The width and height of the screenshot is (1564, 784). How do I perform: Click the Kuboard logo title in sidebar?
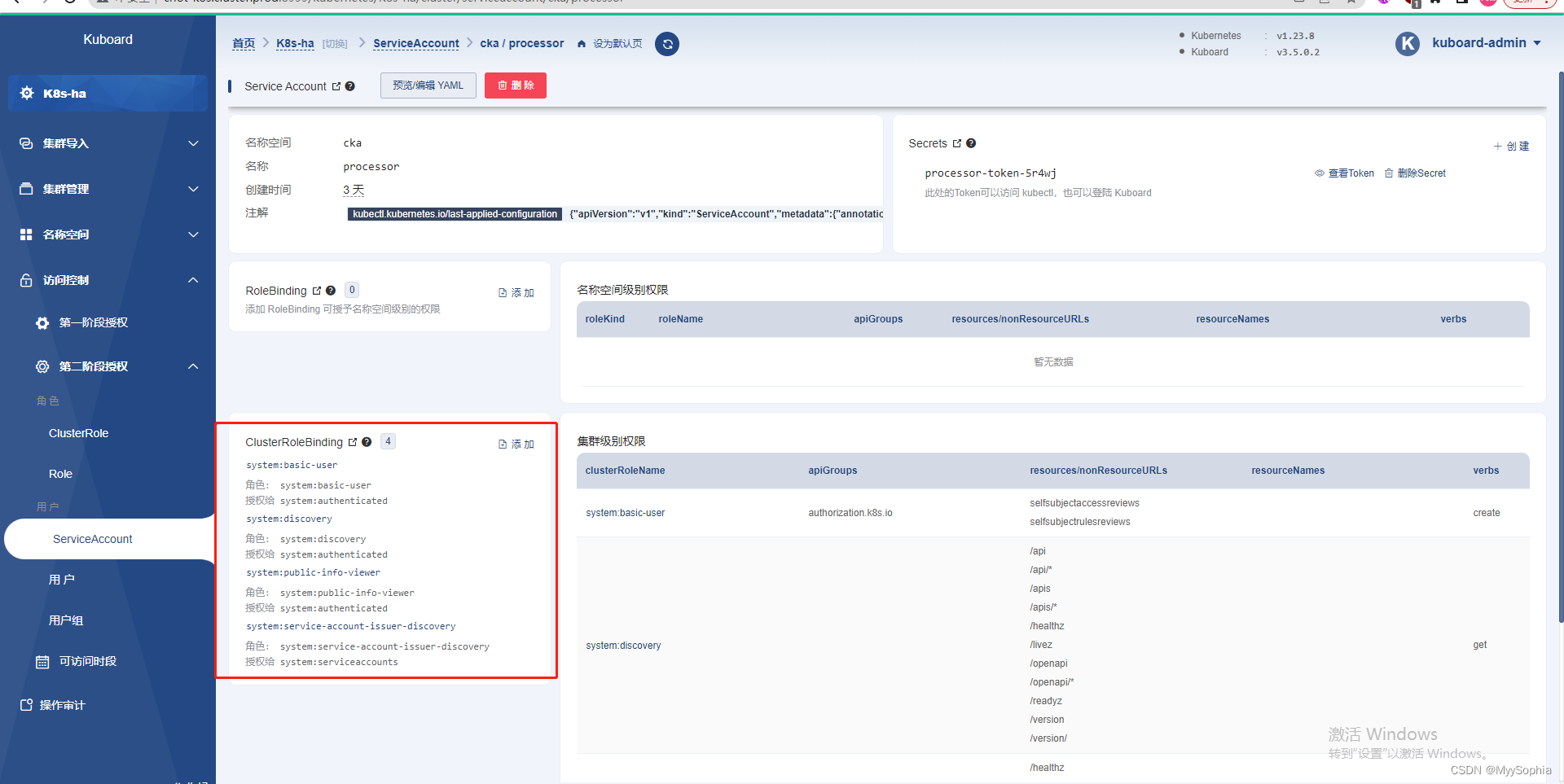(108, 39)
